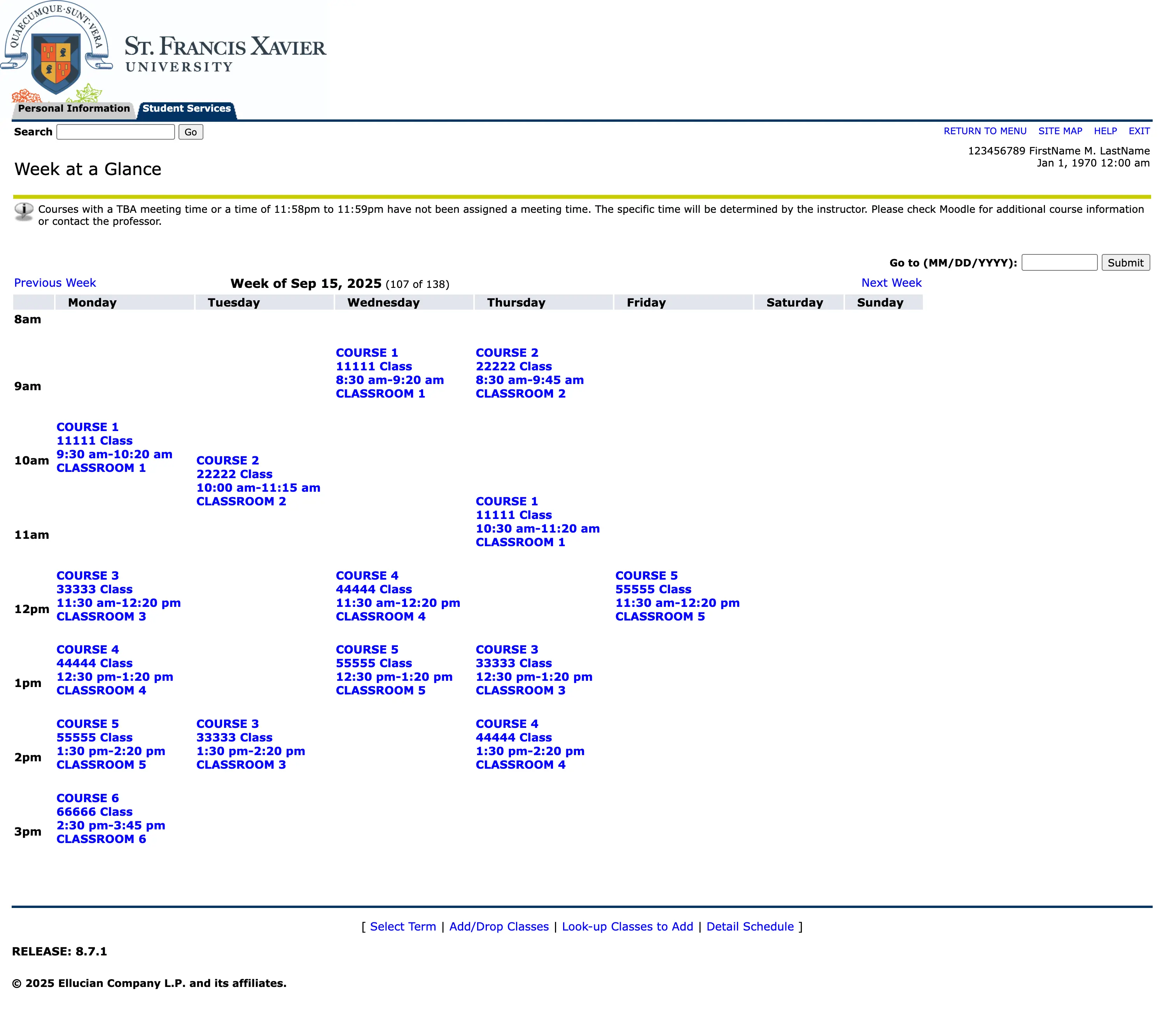1176x1013 pixels.
Task: Focus the Search text field
Action: [x=116, y=132]
